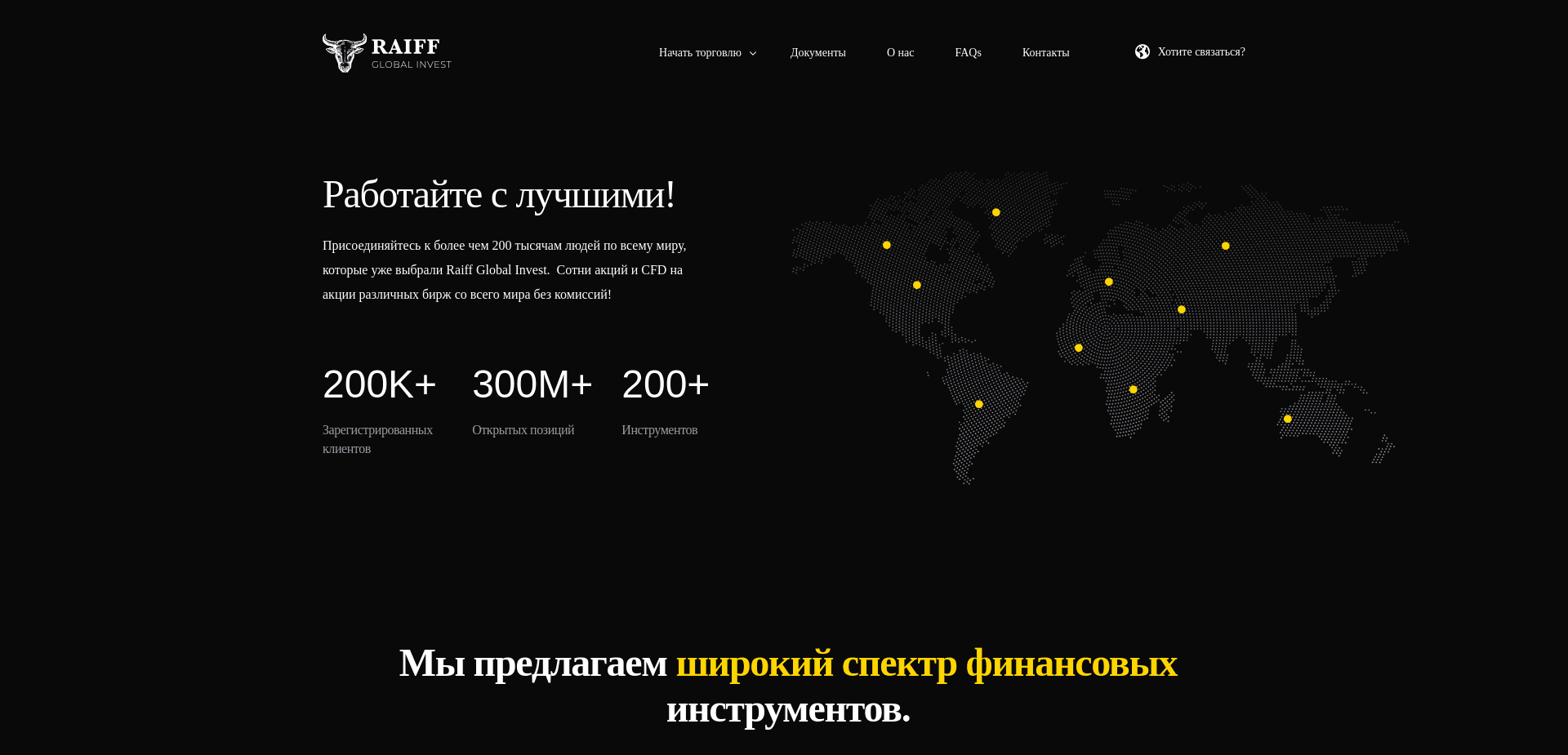Image resolution: width=1568 pixels, height=755 pixels.
Task: Open the Документы menu item
Action: 817,52
